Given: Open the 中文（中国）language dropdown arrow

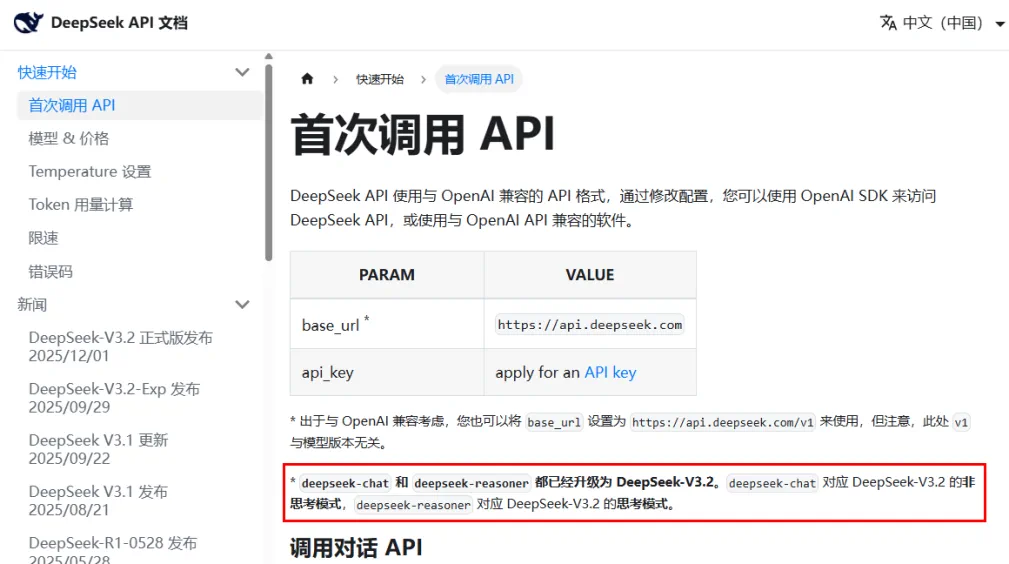Looking at the screenshot, I should point(999,24).
